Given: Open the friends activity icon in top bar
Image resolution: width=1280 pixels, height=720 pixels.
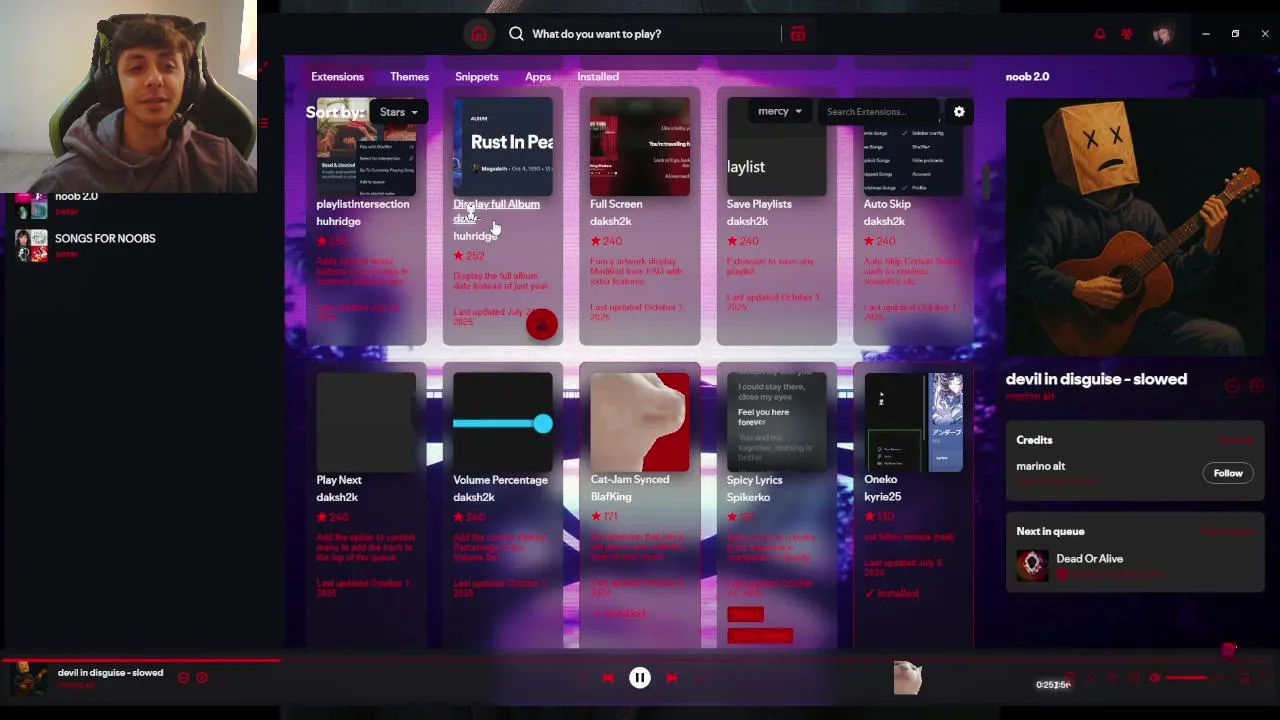Looking at the screenshot, I should point(1127,34).
